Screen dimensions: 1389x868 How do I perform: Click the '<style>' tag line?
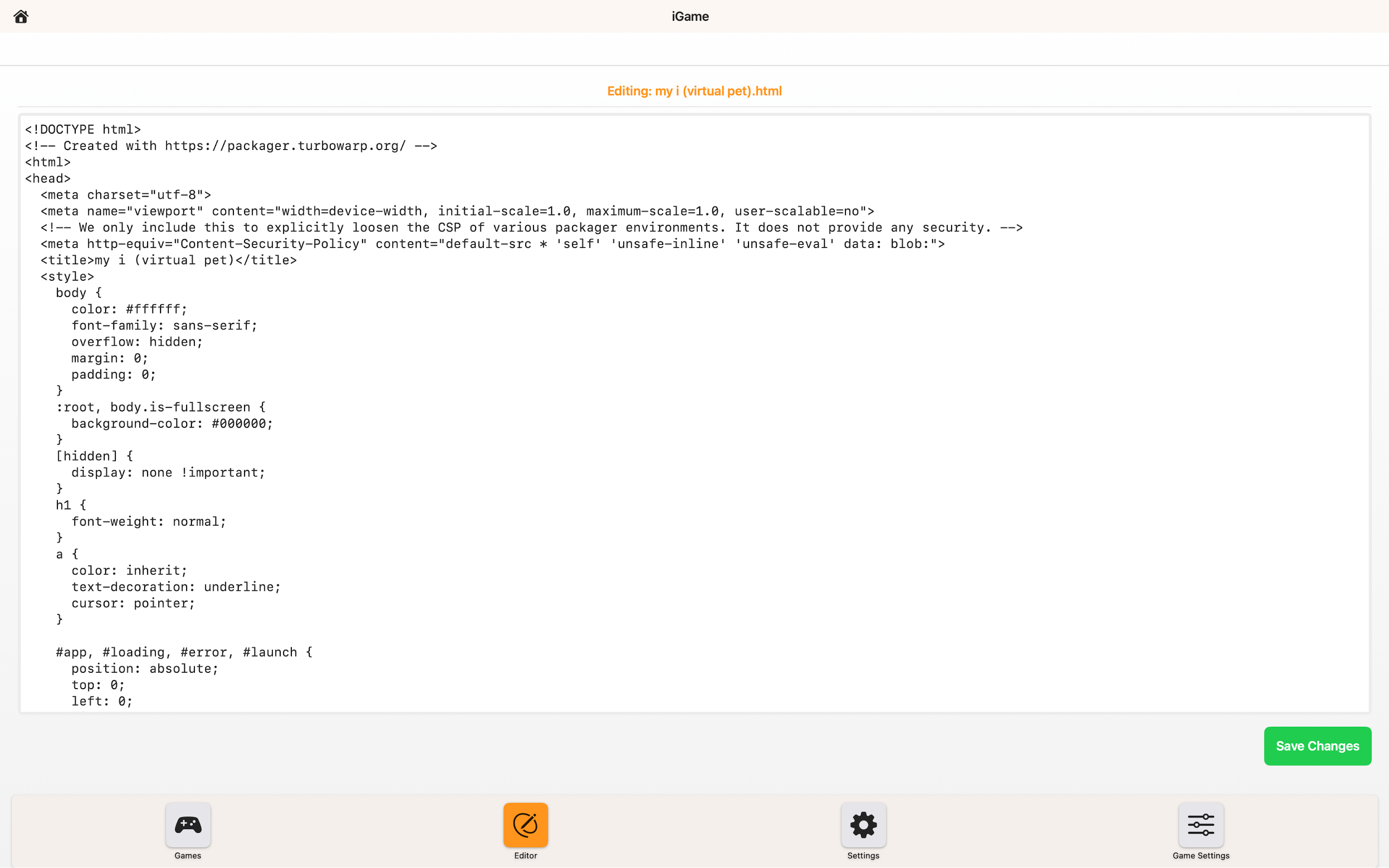click(67, 277)
